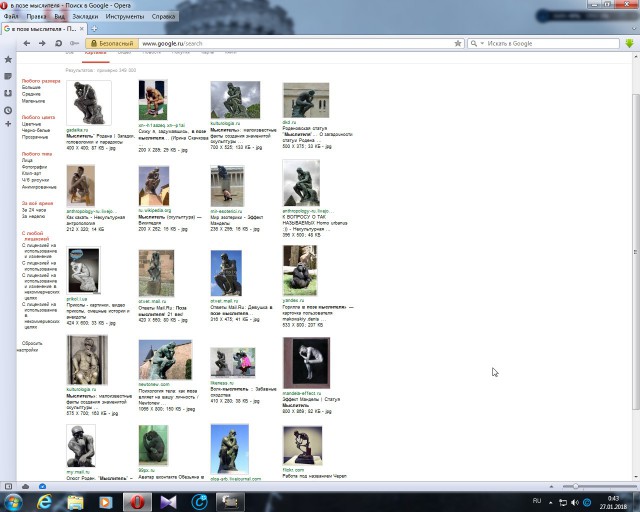Open the Файл menu
Image resolution: width=640 pixels, height=512 pixels.
coord(11,16)
